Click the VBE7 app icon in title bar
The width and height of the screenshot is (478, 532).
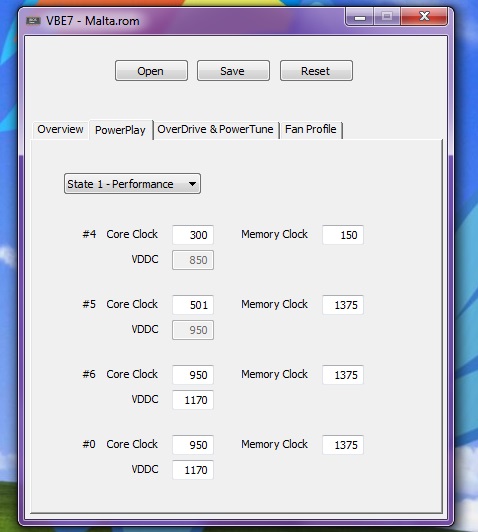(33, 21)
